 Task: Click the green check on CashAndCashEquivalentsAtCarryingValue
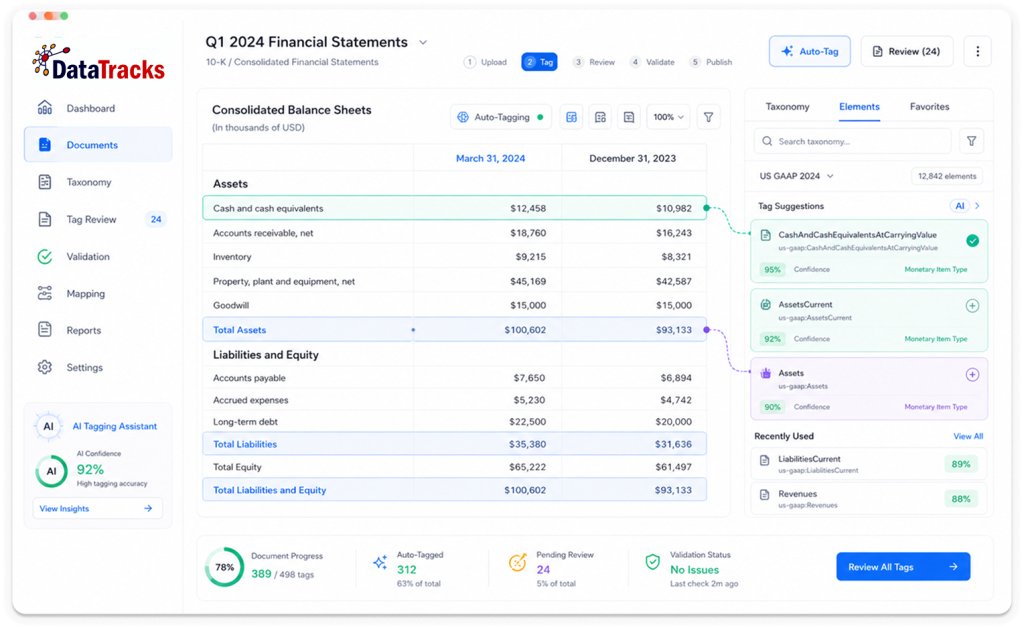tap(972, 241)
